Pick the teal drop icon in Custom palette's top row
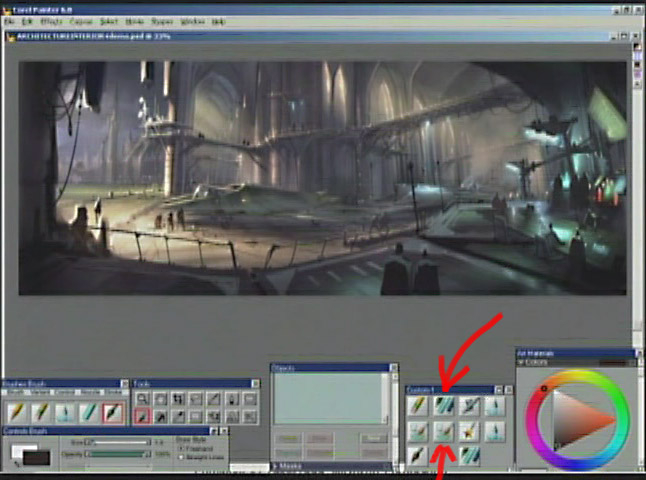The width and height of the screenshot is (646, 480). click(495, 405)
